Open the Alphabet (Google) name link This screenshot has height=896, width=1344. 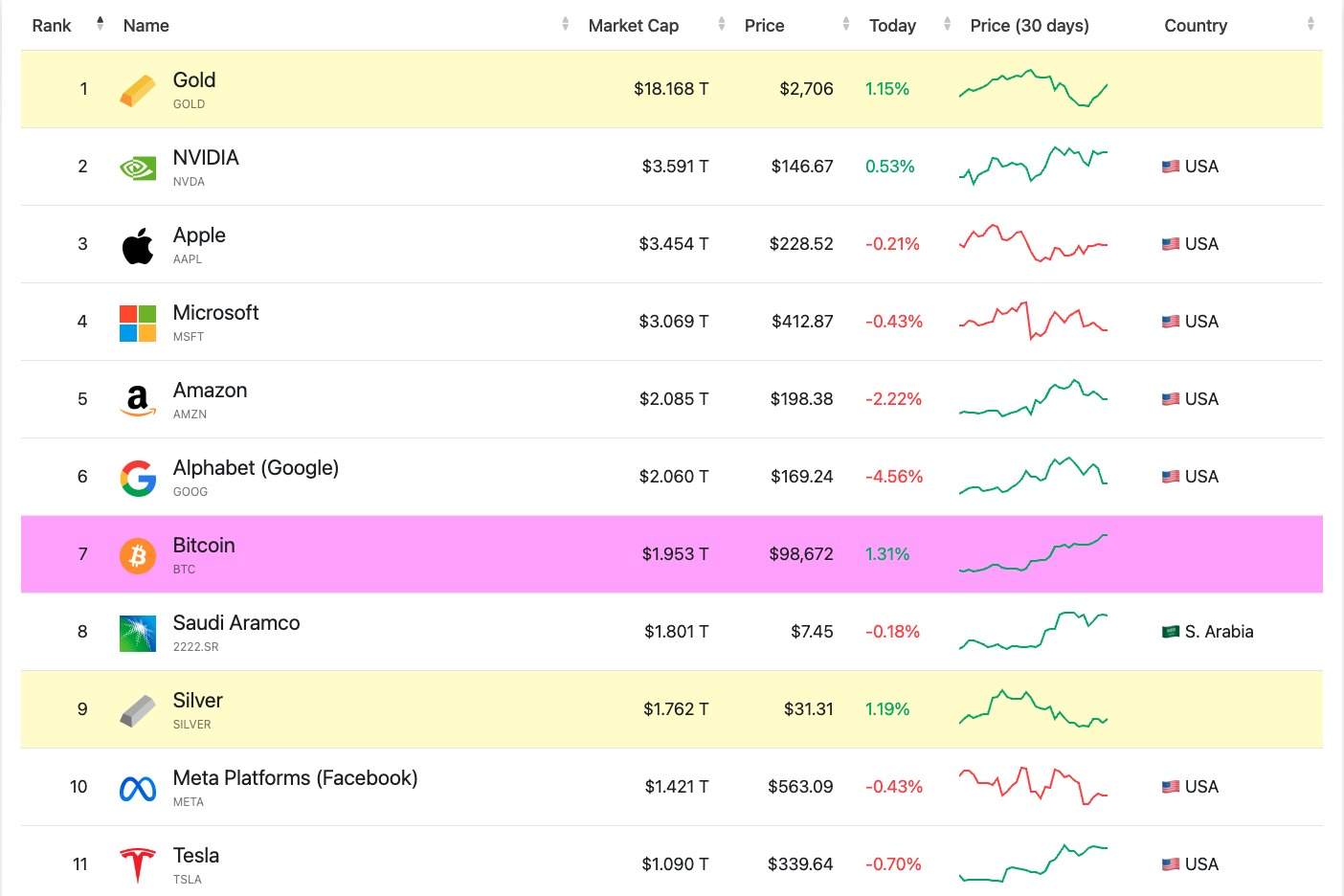[x=256, y=468]
